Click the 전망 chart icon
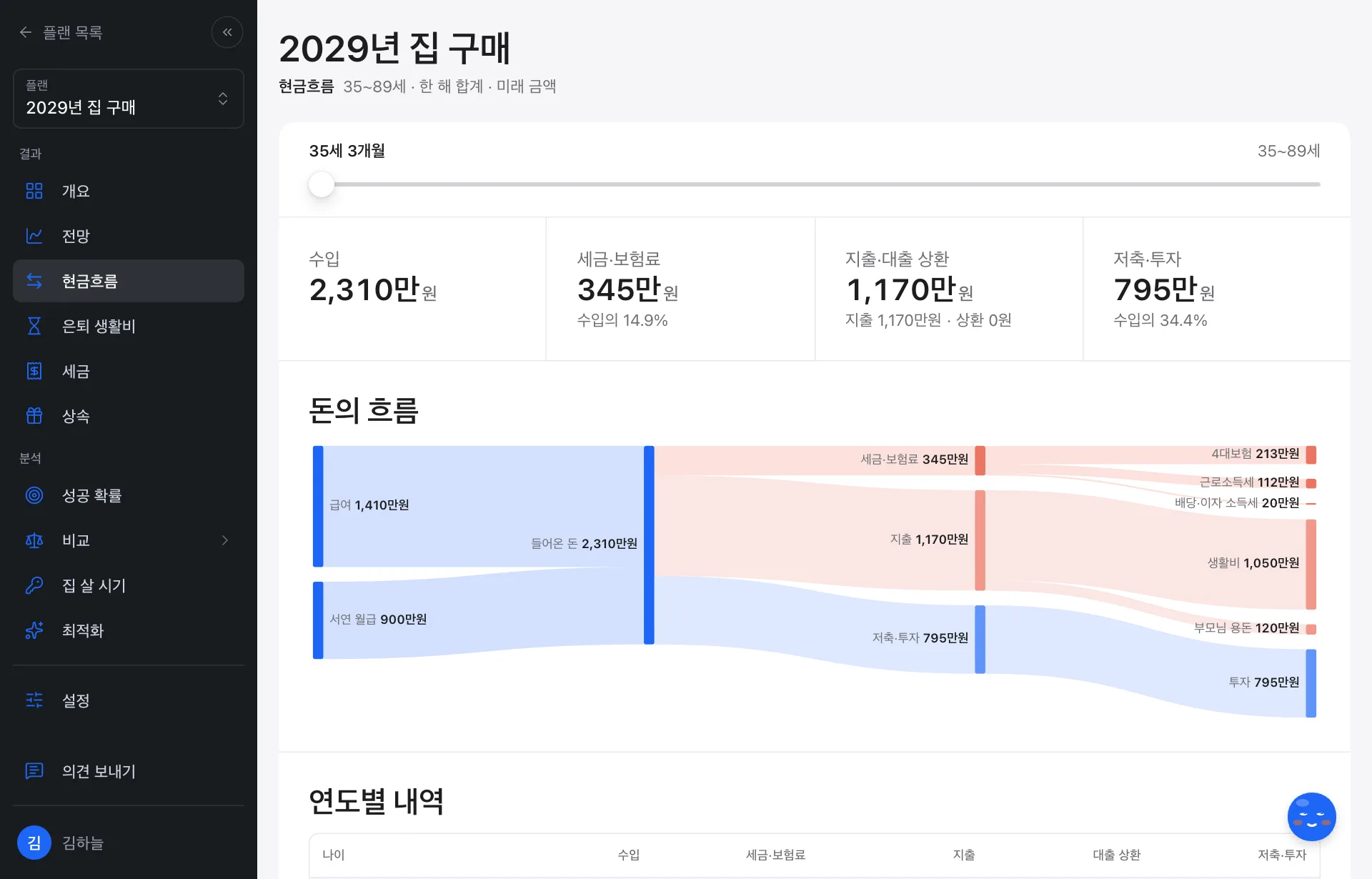 (x=34, y=236)
